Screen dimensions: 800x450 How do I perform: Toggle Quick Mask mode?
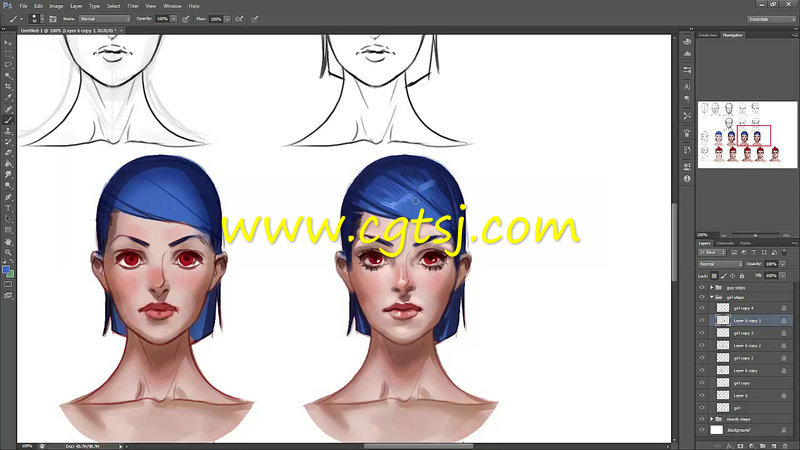click(x=8, y=284)
